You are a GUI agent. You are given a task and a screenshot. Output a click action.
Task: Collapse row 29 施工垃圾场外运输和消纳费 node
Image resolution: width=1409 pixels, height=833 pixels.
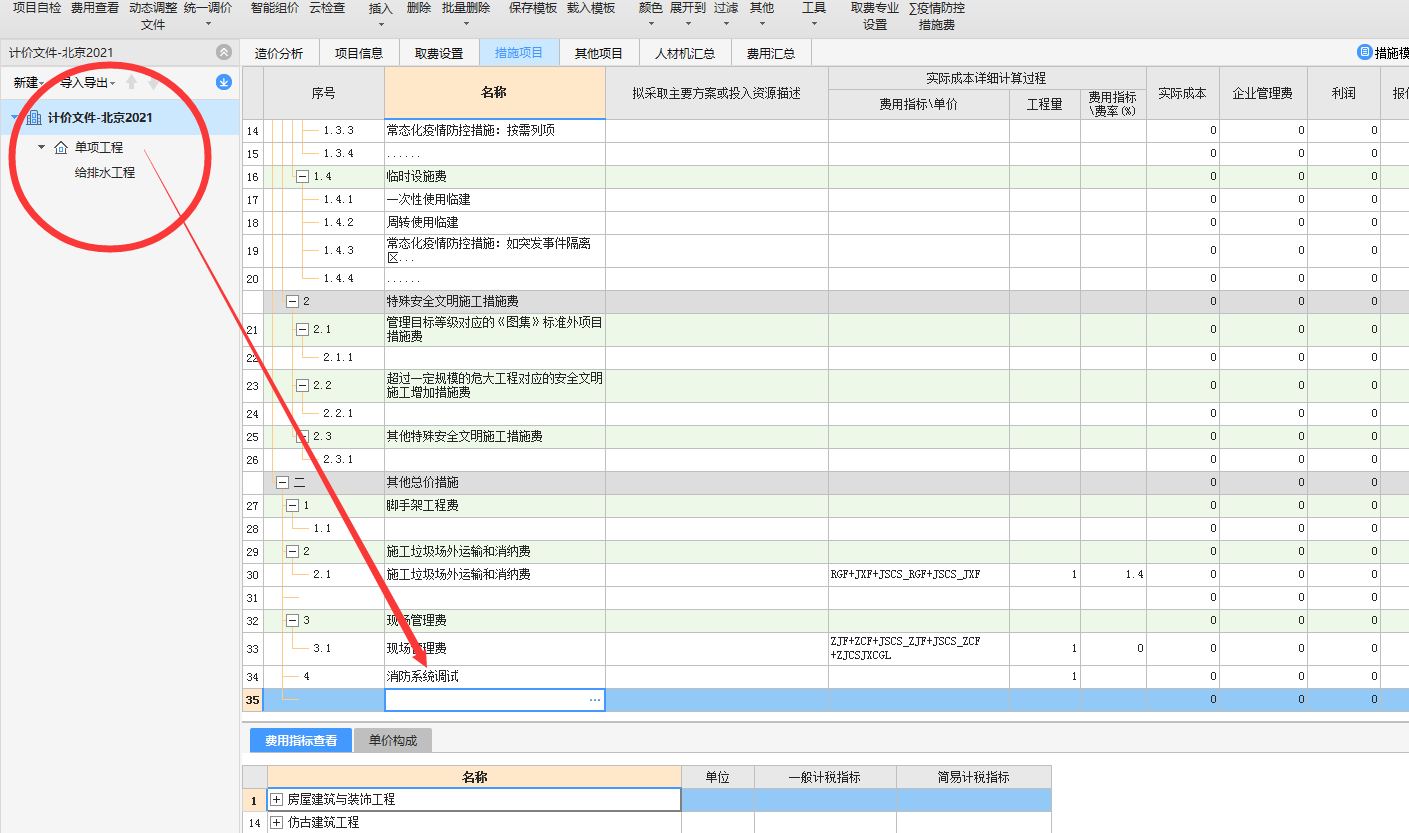point(292,551)
